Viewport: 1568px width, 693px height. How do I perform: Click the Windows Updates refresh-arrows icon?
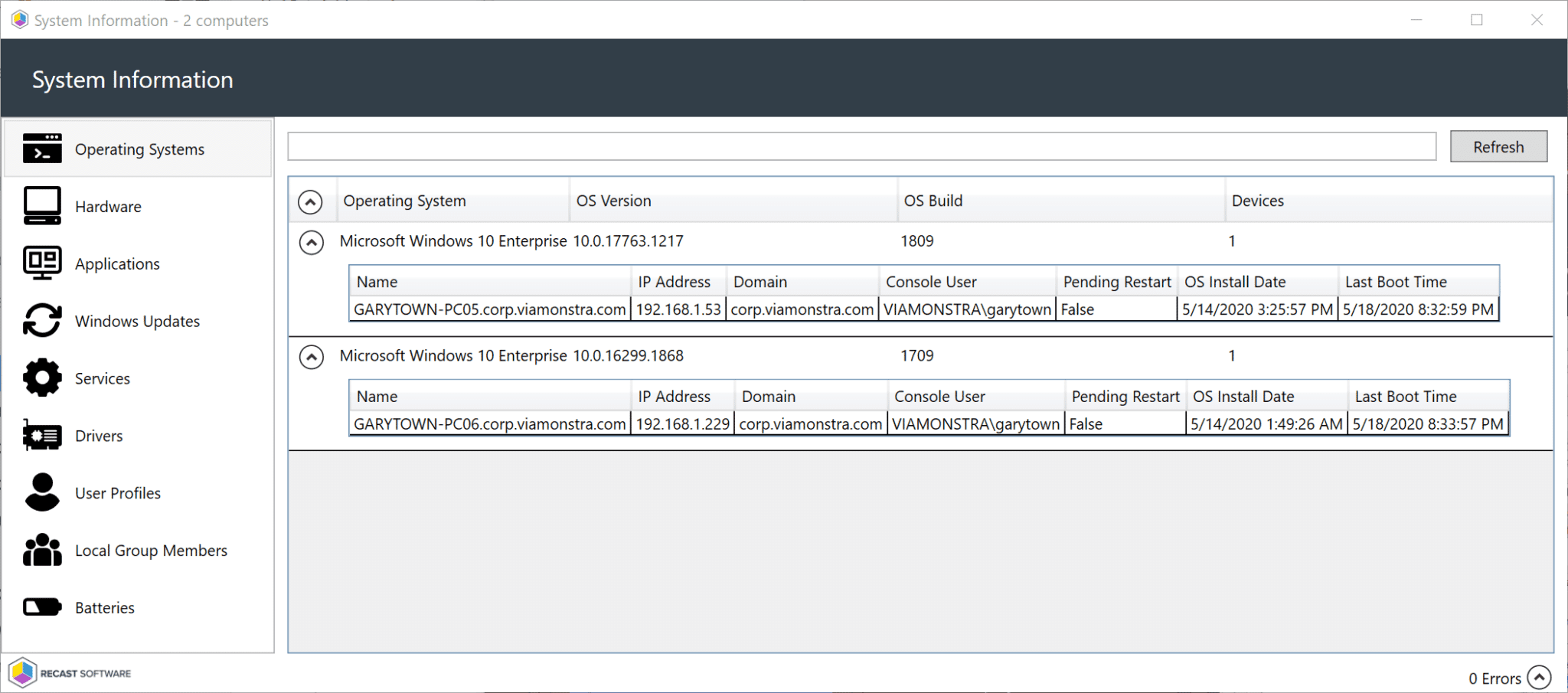point(42,321)
